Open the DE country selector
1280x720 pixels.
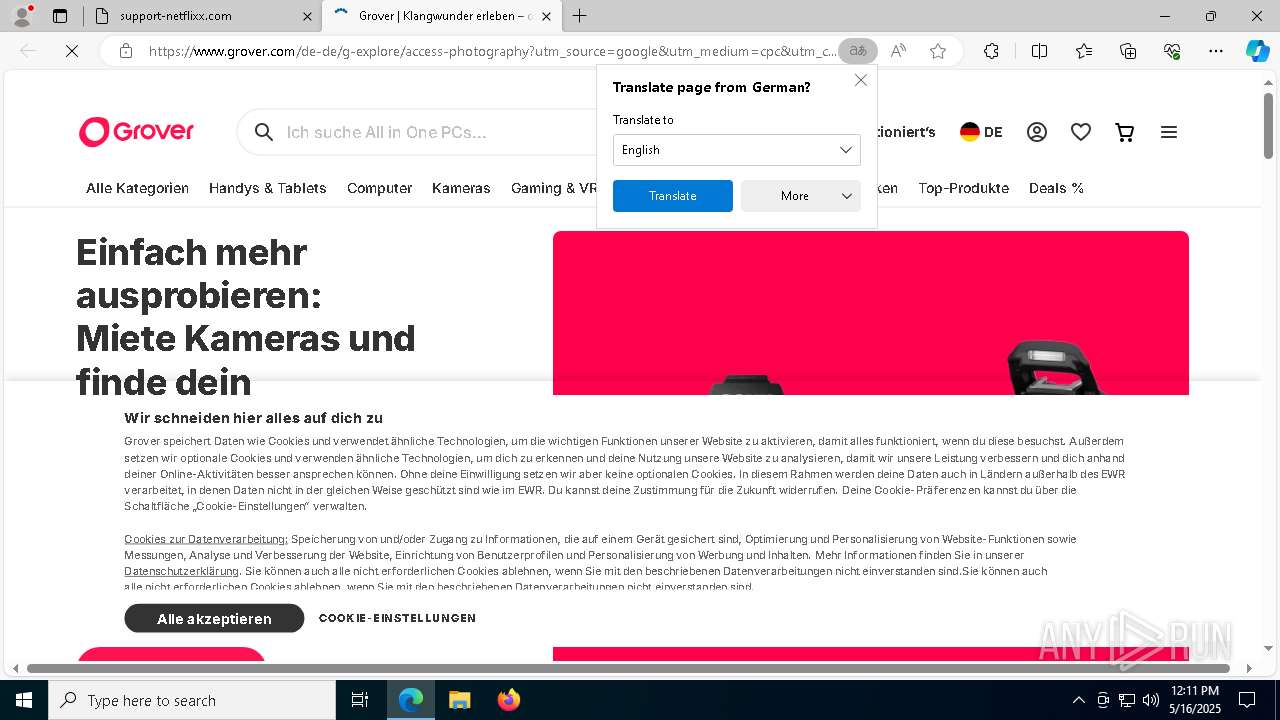[981, 132]
